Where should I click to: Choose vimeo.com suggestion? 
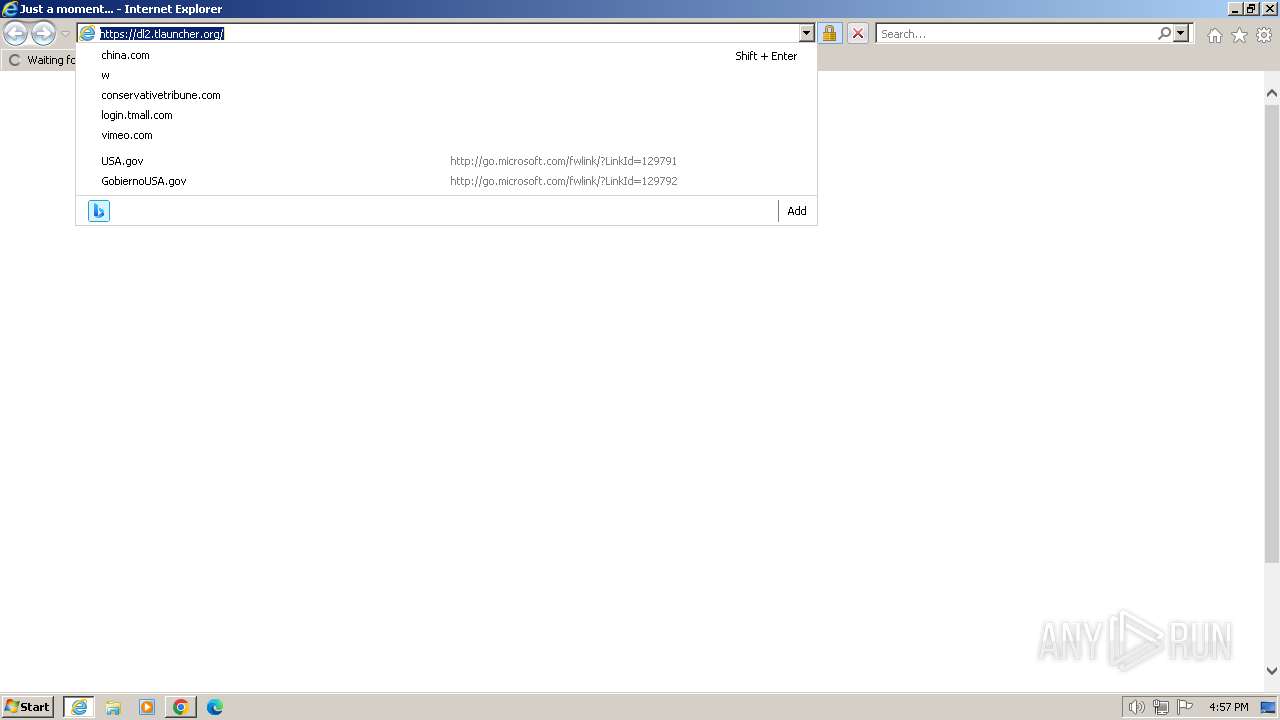point(446,135)
